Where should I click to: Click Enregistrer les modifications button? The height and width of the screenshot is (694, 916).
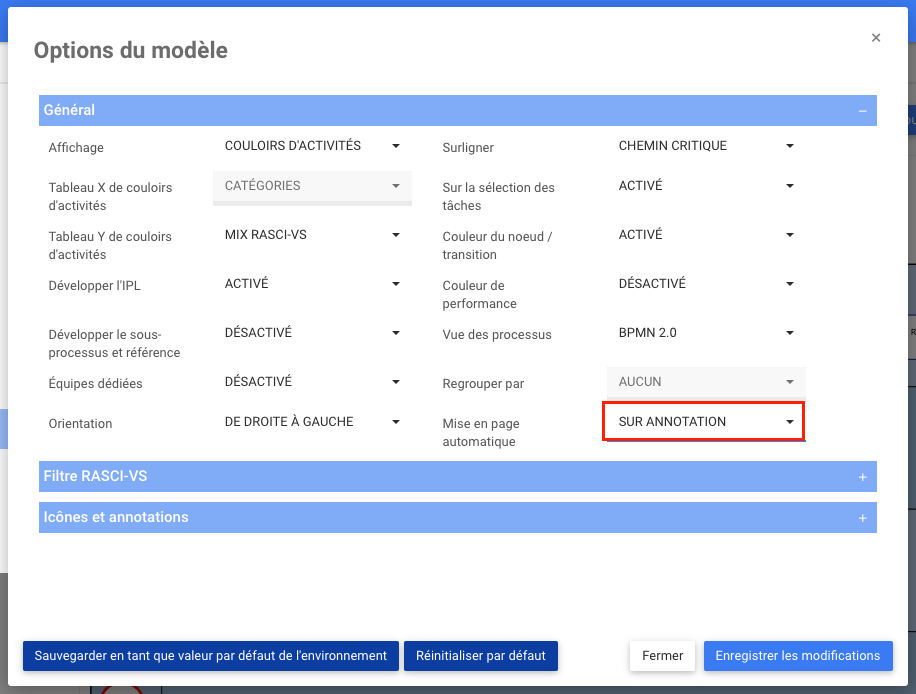point(798,656)
